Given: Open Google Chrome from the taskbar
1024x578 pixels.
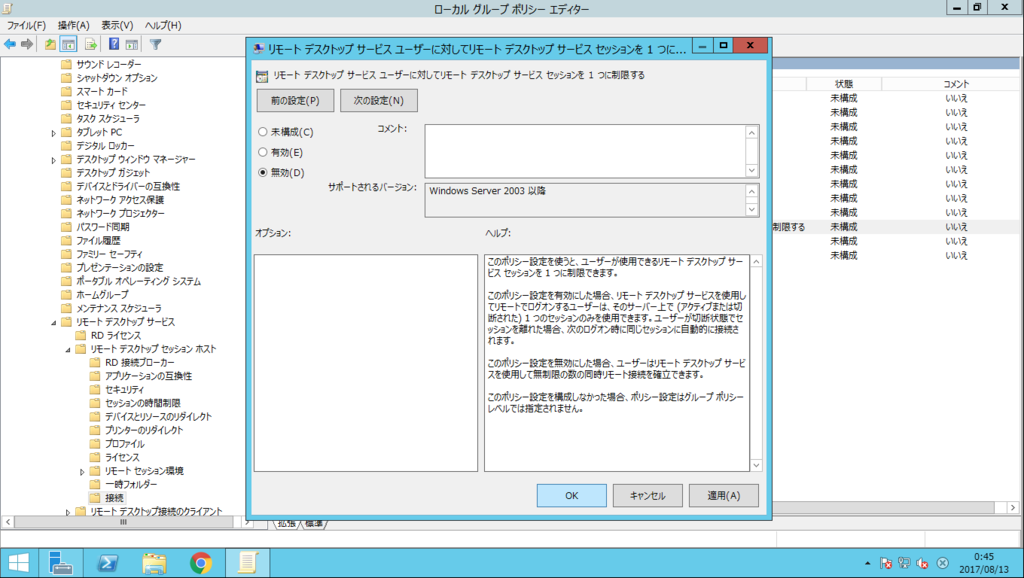Looking at the screenshot, I should [x=200, y=562].
